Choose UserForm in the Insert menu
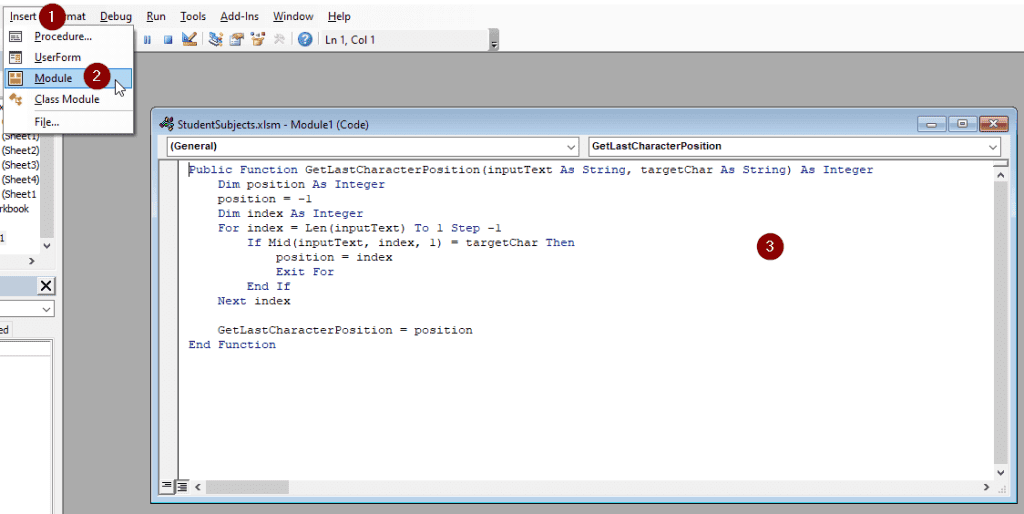Image resolution: width=1024 pixels, height=514 pixels. tap(57, 57)
